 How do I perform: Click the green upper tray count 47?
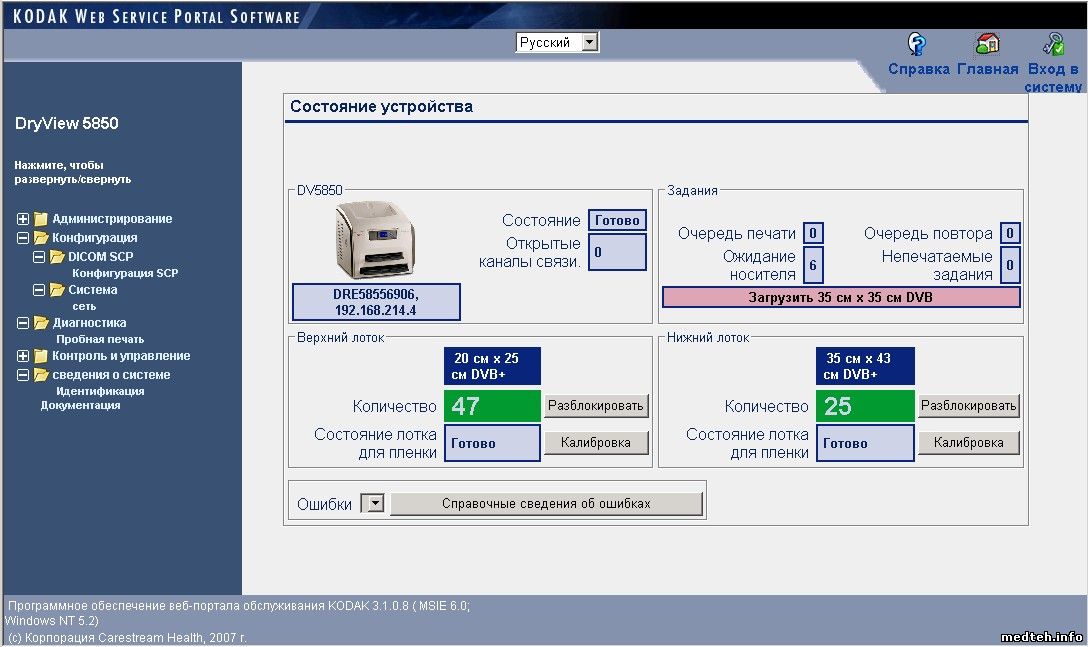[492, 406]
